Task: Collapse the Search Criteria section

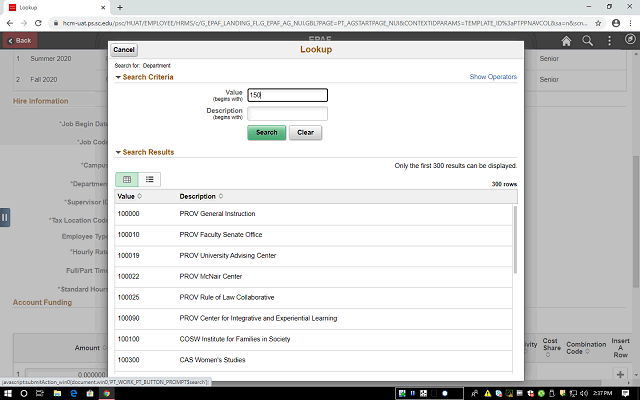Action: click(x=118, y=77)
